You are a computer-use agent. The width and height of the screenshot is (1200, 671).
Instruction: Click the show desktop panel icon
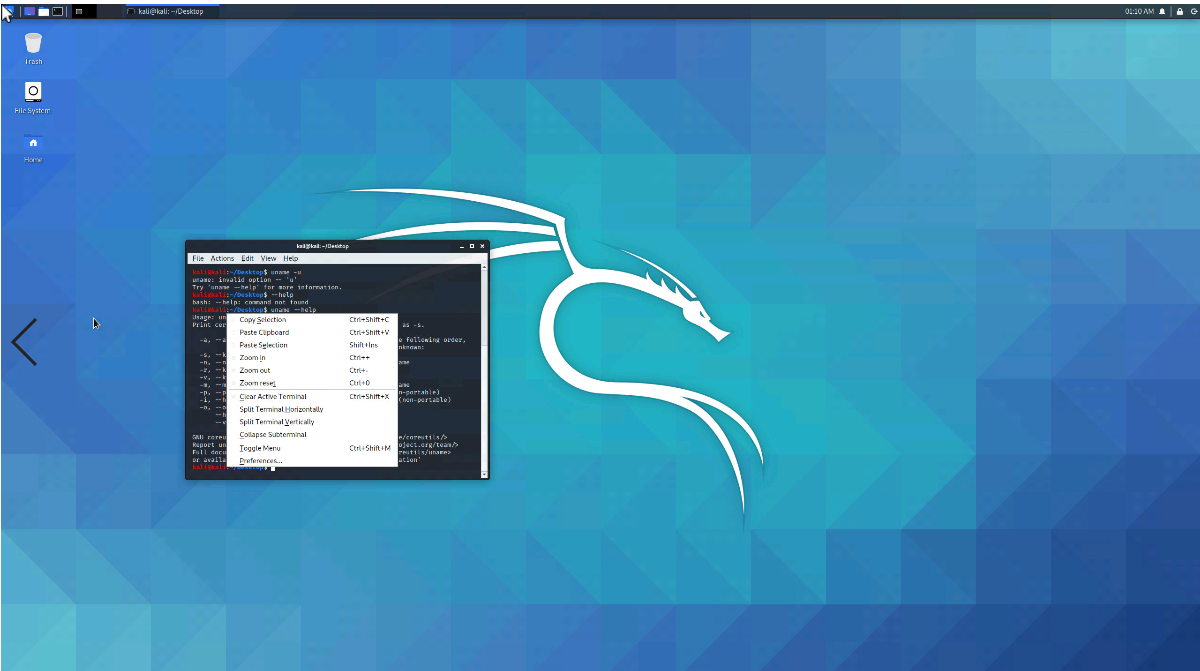30,11
